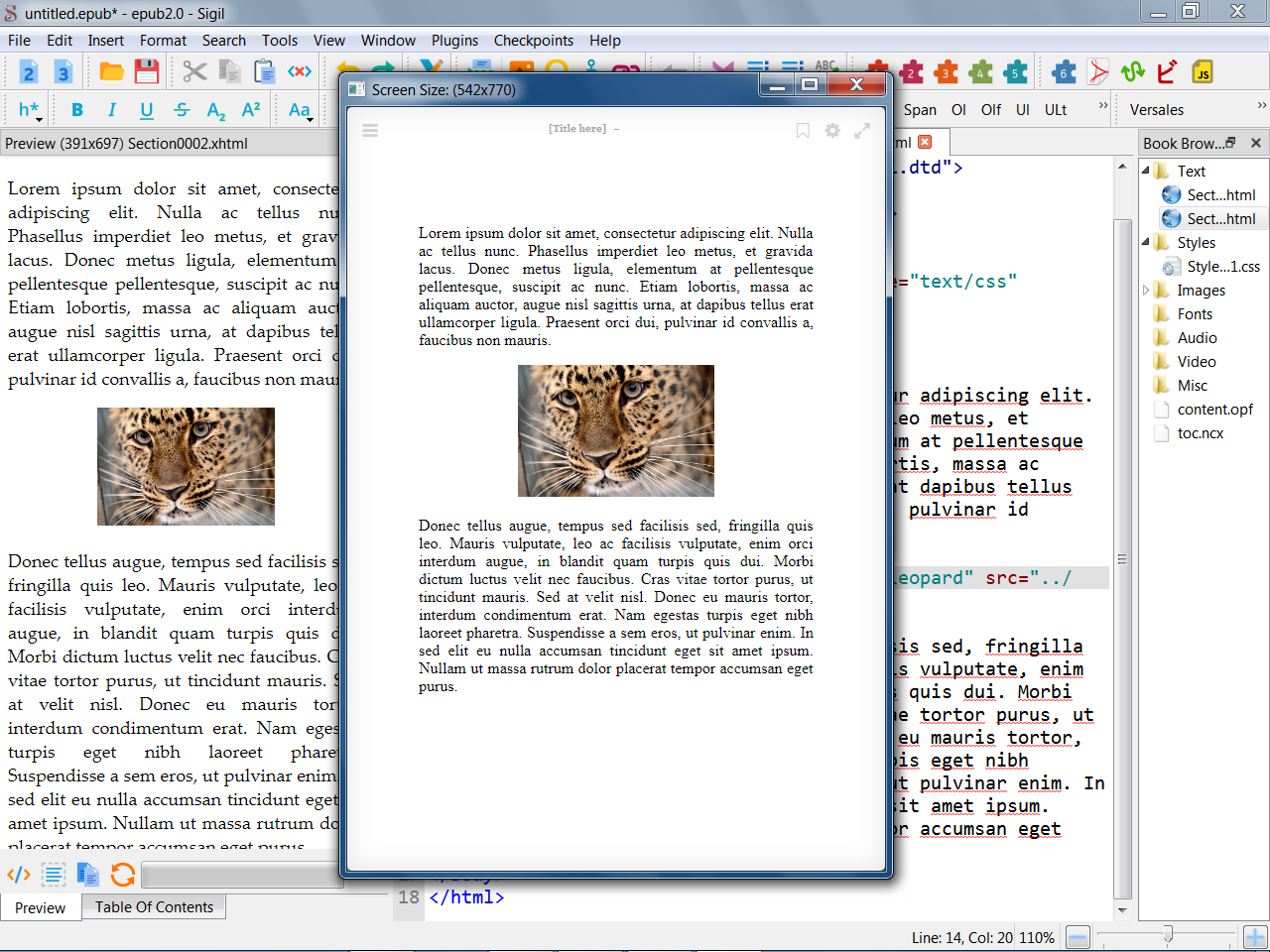This screenshot has height=952, width=1270.
Task: Click the yellow JS toolbar icon
Action: pos(1203,71)
